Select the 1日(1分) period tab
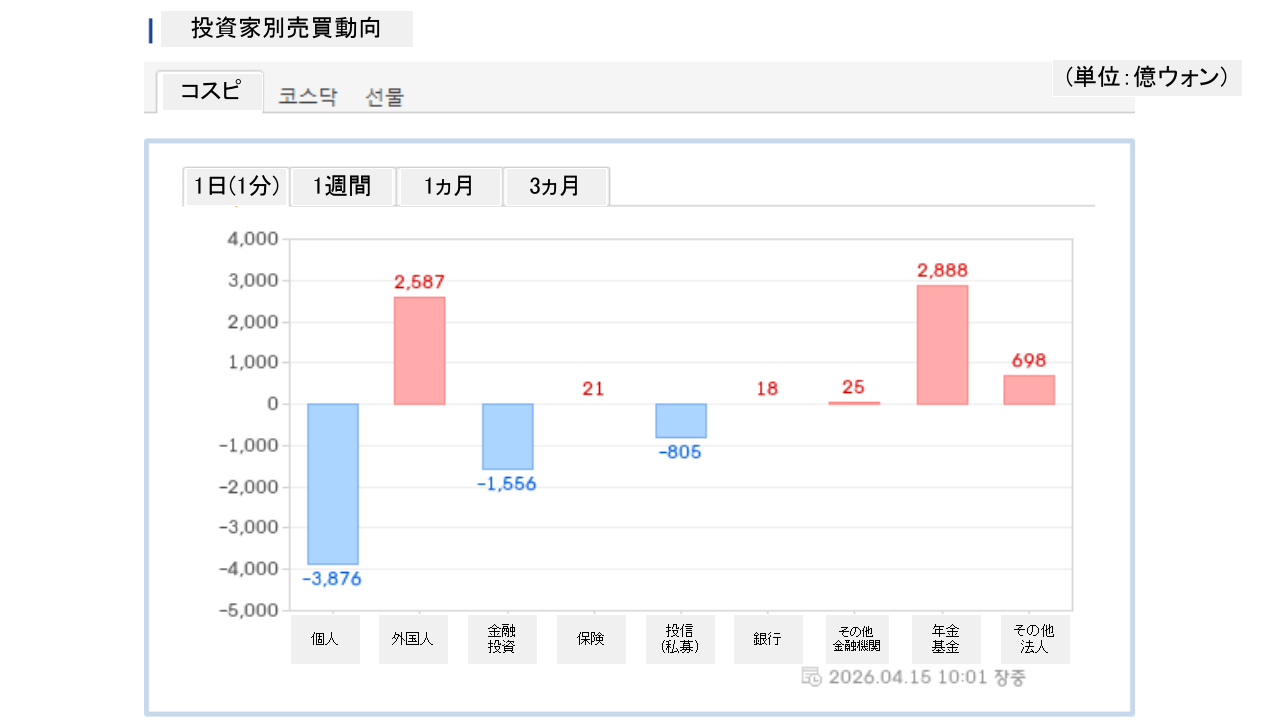1280x720 pixels. click(236, 186)
